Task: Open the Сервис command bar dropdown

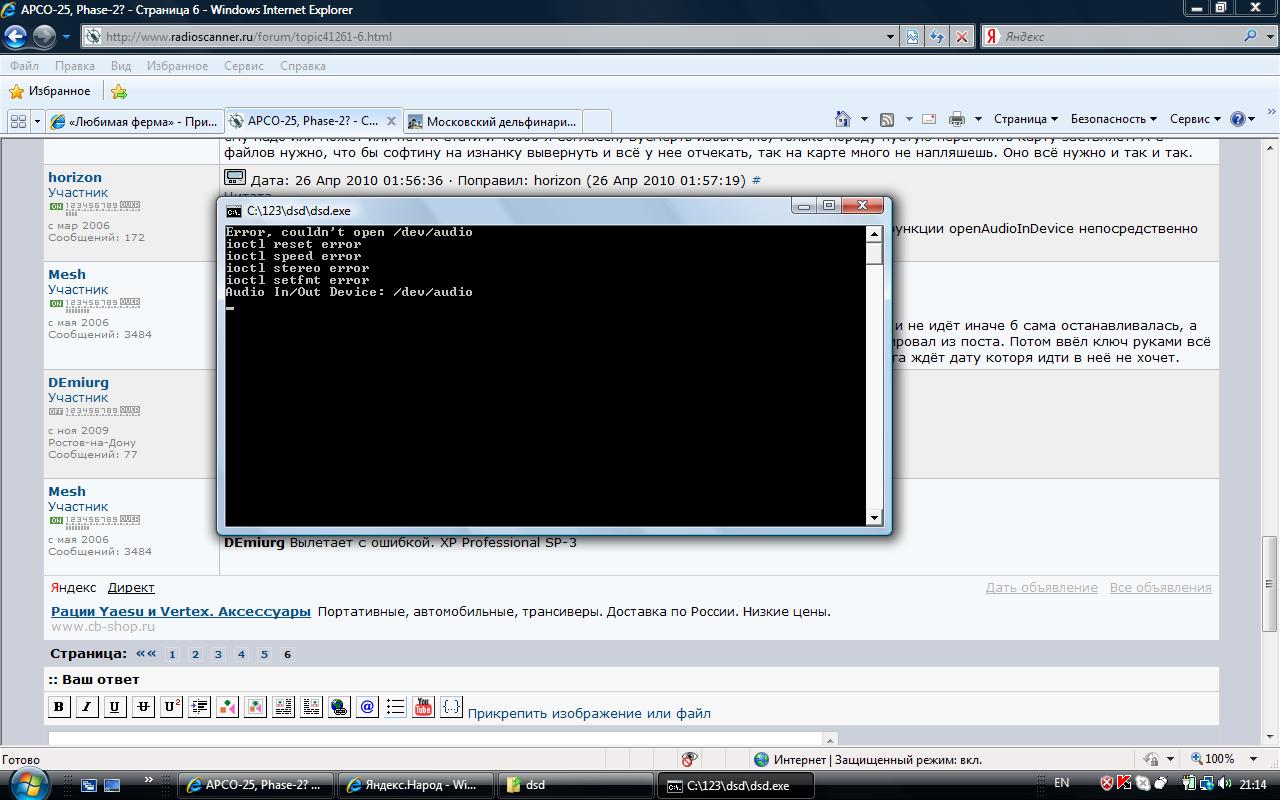Action: 1195,119
